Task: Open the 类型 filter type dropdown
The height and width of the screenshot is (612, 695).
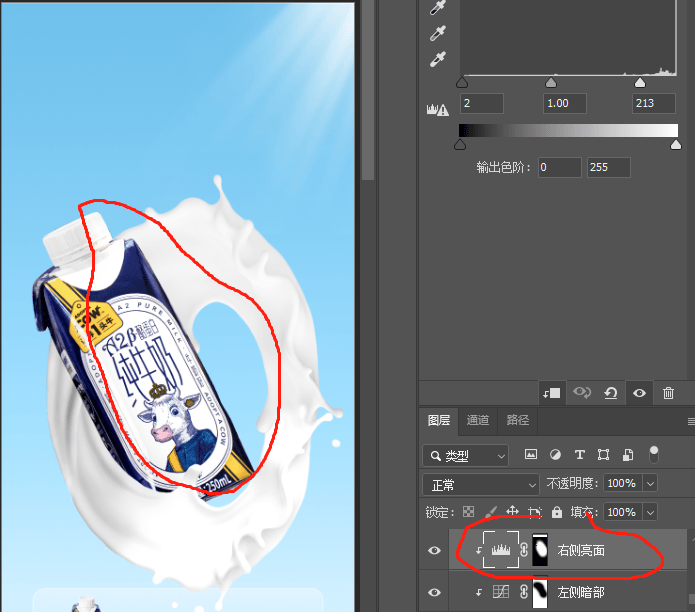Action: tap(465, 455)
